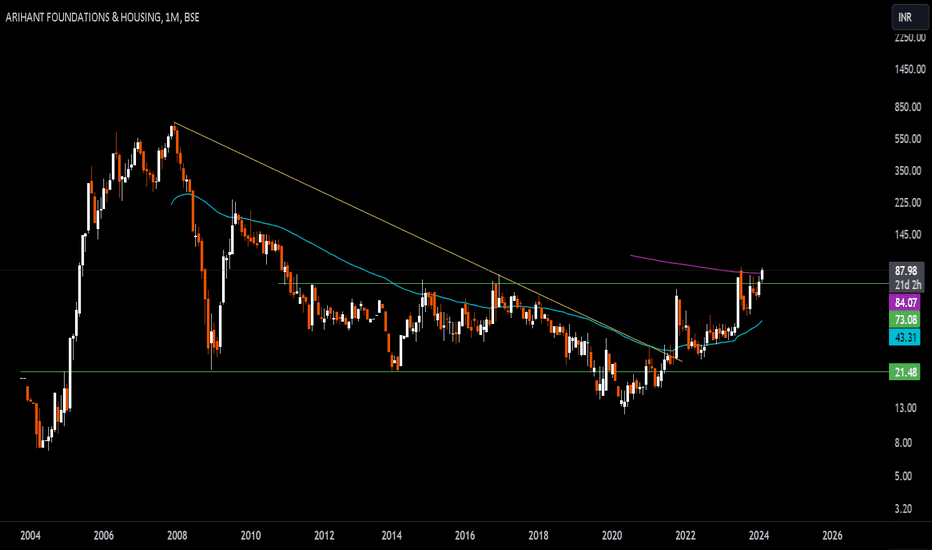
Task: Click the 1450.00 price axis value
Action: [x=910, y=70]
